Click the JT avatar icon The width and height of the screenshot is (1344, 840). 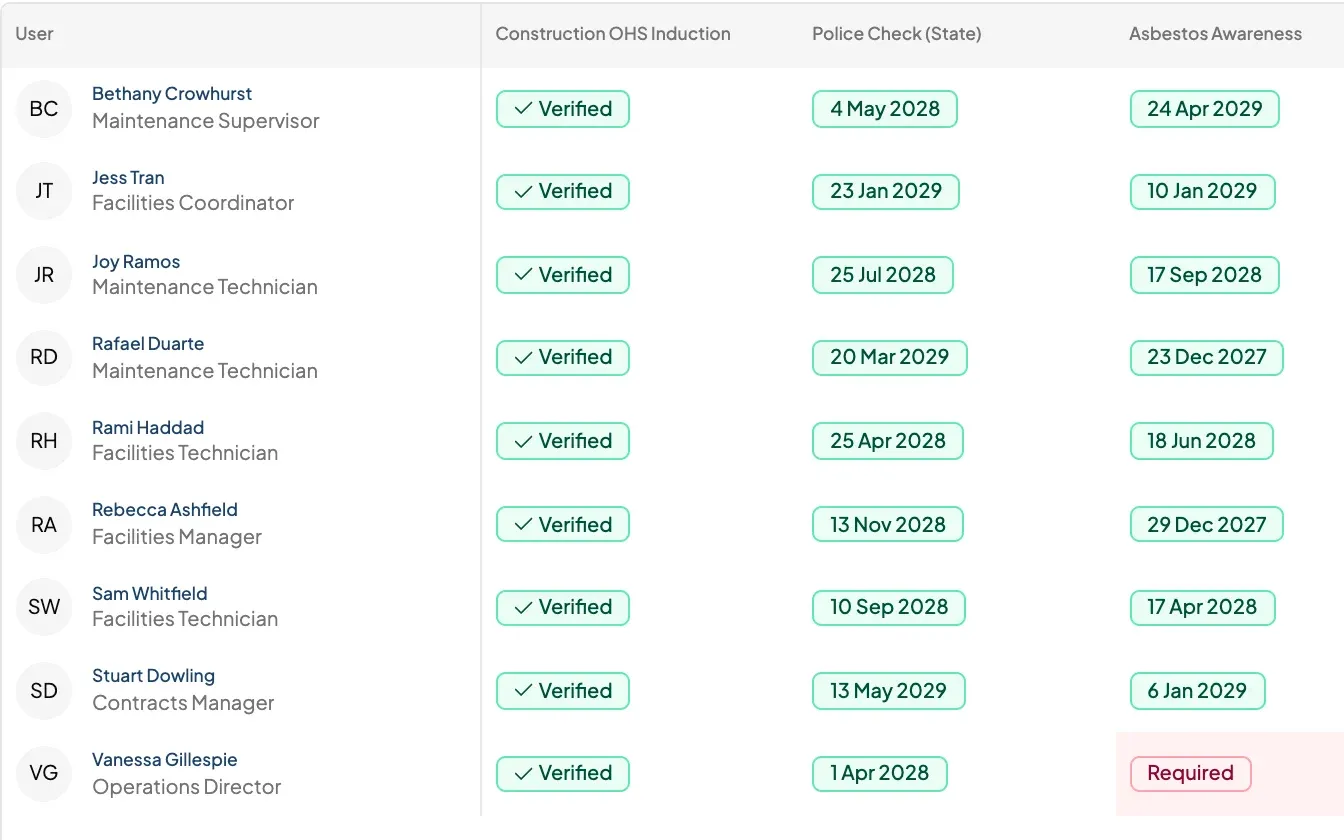(x=44, y=191)
